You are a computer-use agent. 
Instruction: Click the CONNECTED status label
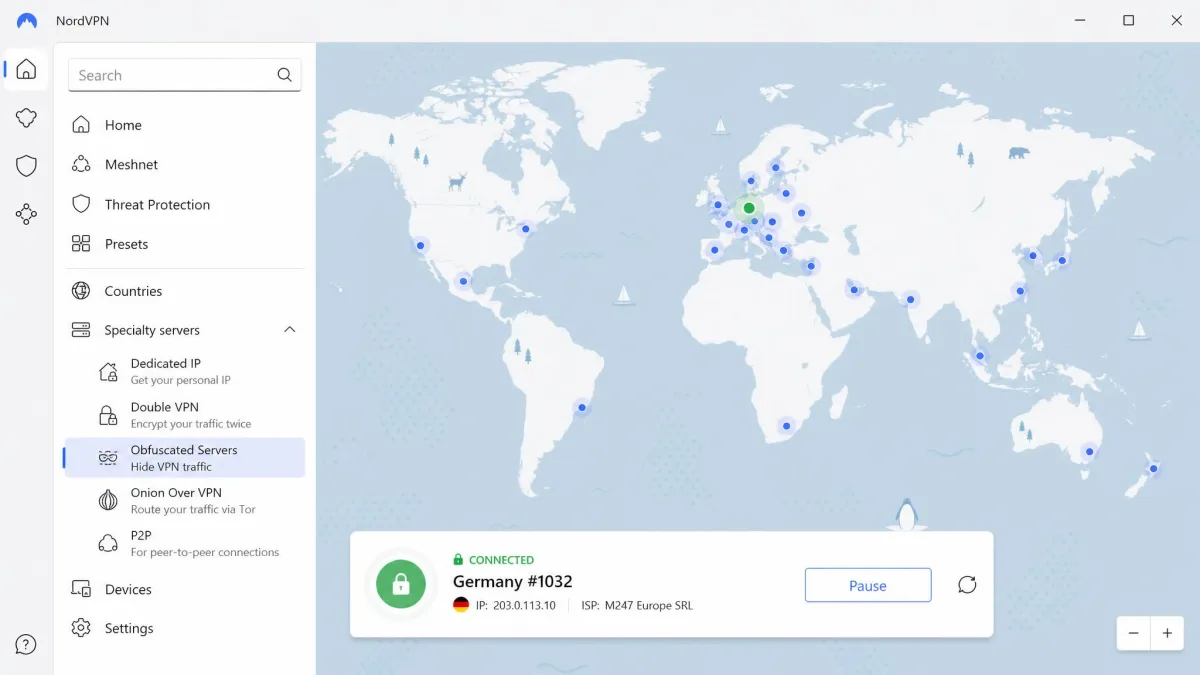click(x=501, y=560)
